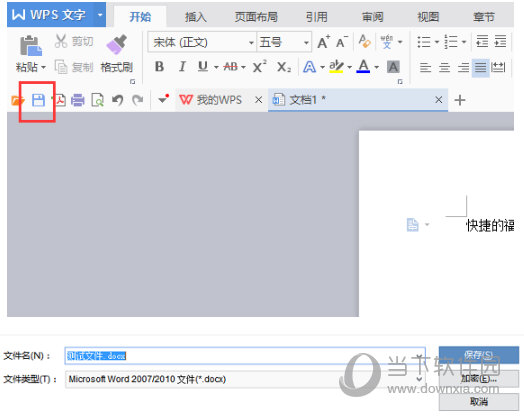Click the Paste clipboard icon
The width and height of the screenshot is (524, 418).
31,45
